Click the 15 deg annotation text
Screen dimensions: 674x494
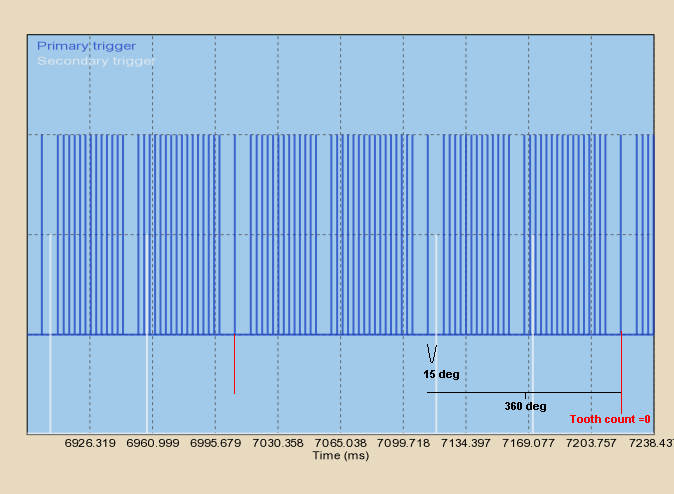[x=441, y=374]
